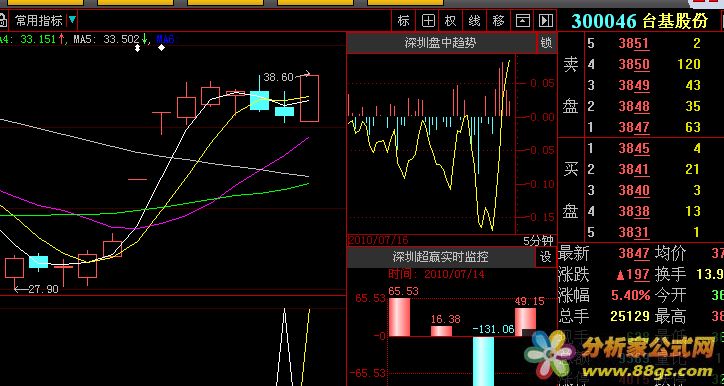Select the 深圳盘中趋势 panel header
724x386 pixels.
440,43
